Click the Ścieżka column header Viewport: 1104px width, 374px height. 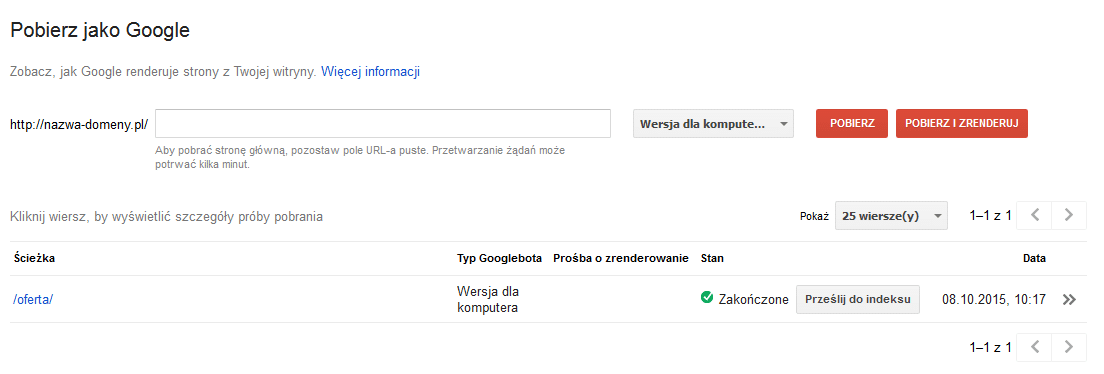point(34,258)
